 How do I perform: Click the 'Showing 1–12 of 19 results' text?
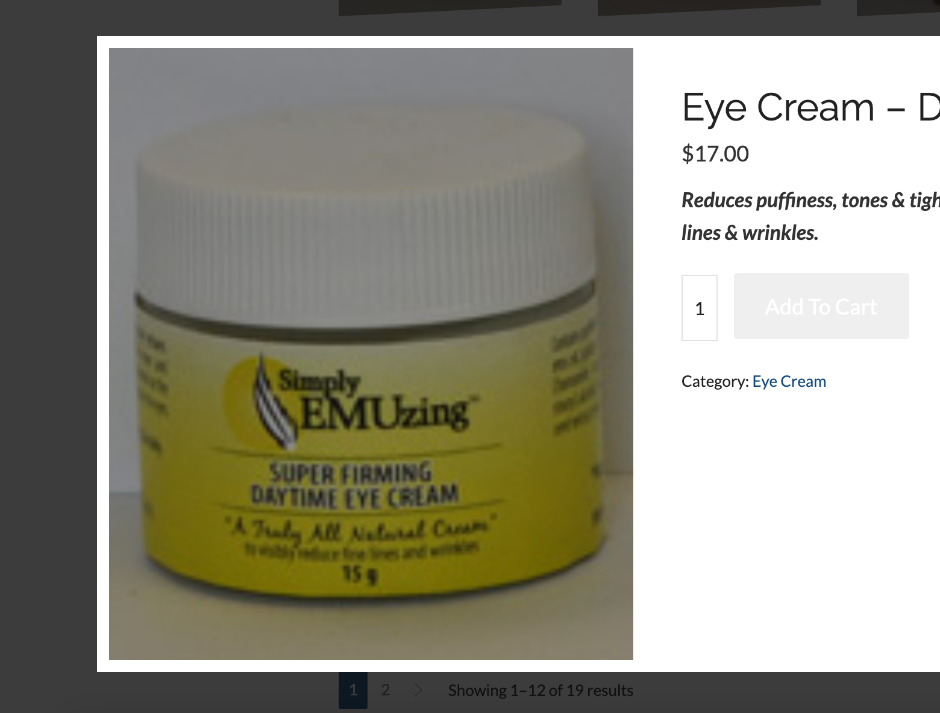[541, 691]
